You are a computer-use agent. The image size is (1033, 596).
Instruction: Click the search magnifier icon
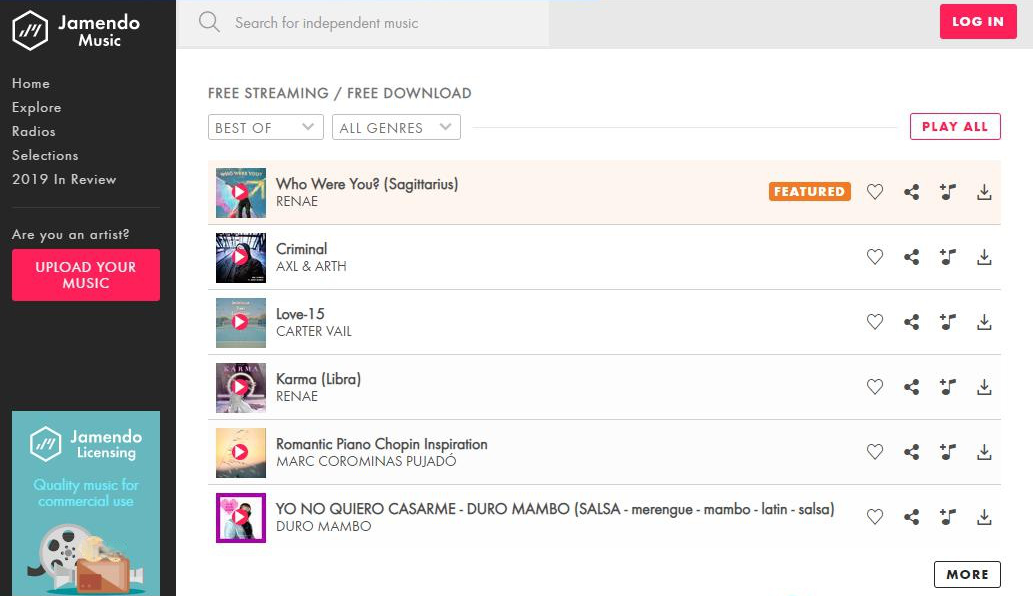click(x=209, y=22)
